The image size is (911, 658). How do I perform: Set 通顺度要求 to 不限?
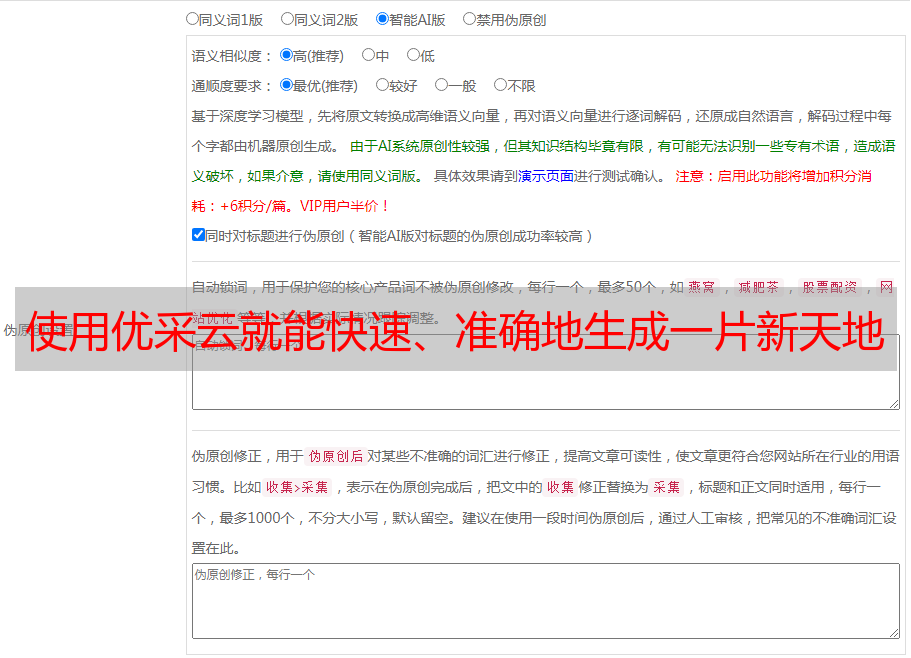(500, 85)
